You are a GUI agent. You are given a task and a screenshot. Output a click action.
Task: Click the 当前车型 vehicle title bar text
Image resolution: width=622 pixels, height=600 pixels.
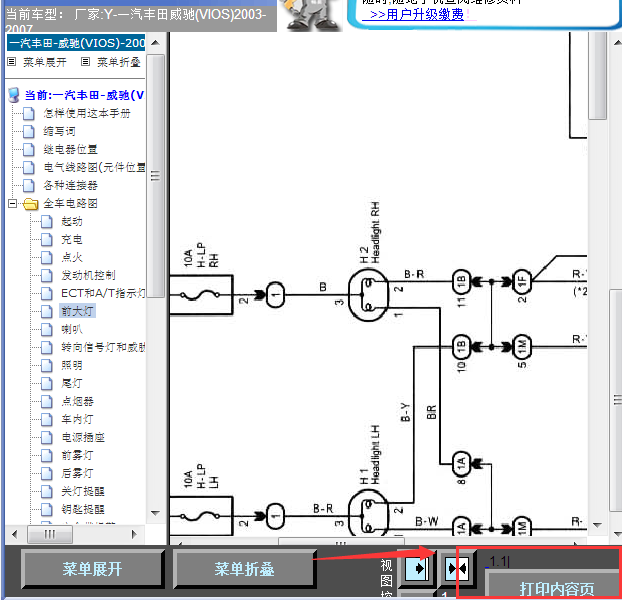click(137, 21)
